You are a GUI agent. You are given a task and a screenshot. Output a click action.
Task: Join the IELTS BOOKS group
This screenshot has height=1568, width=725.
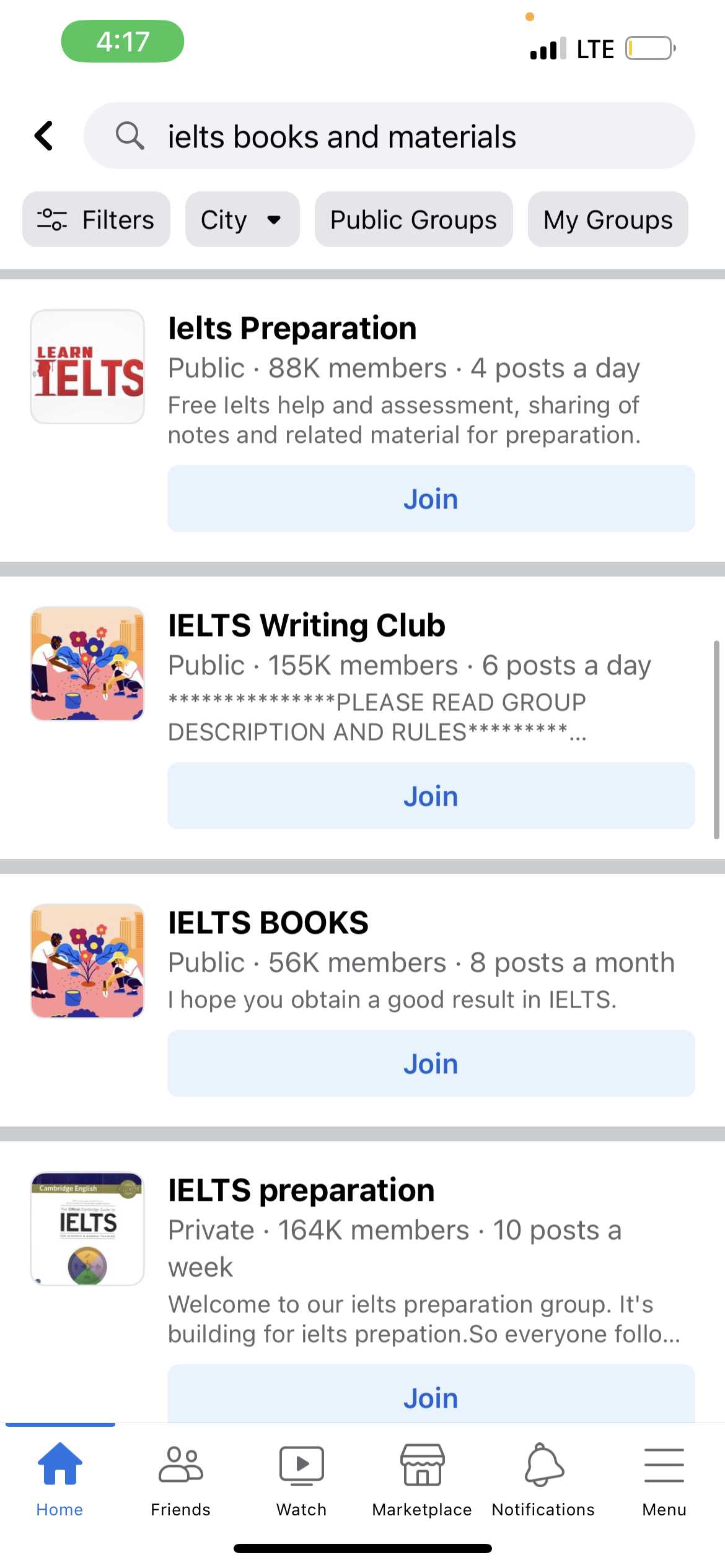click(x=431, y=1063)
